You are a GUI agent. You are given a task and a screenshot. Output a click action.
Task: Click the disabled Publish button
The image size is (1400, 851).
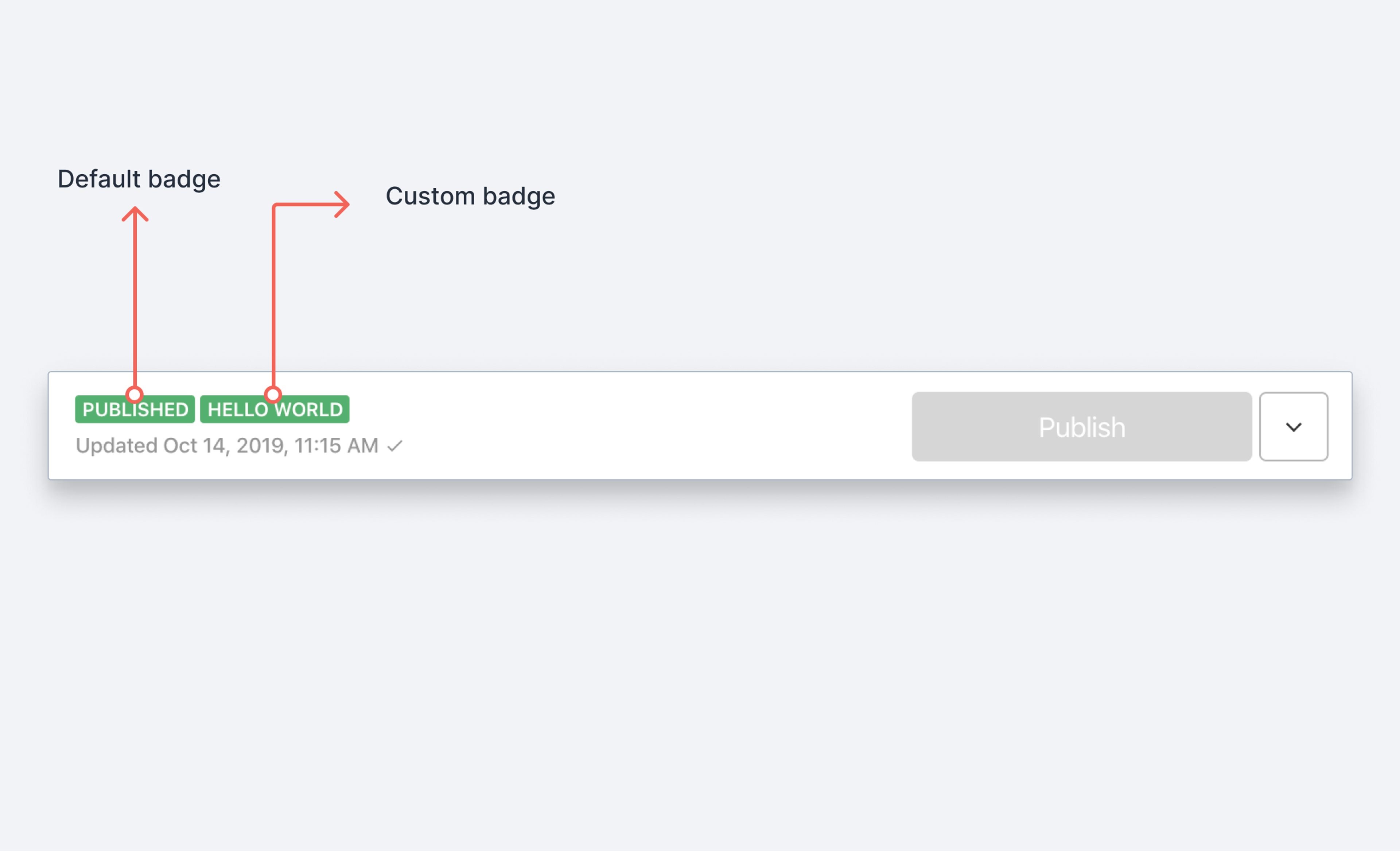click(x=1081, y=426)
